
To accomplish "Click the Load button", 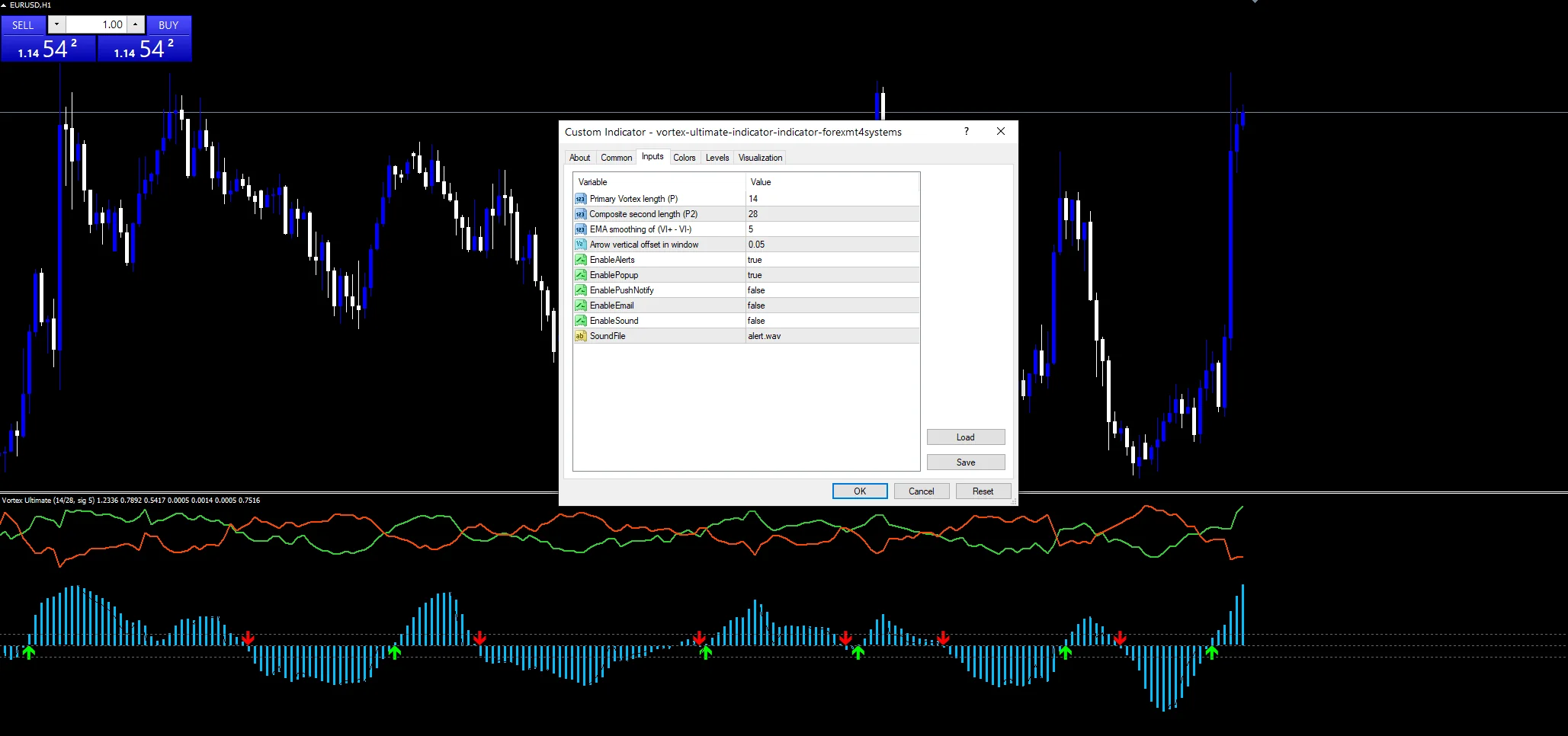I will pos(966,437).
